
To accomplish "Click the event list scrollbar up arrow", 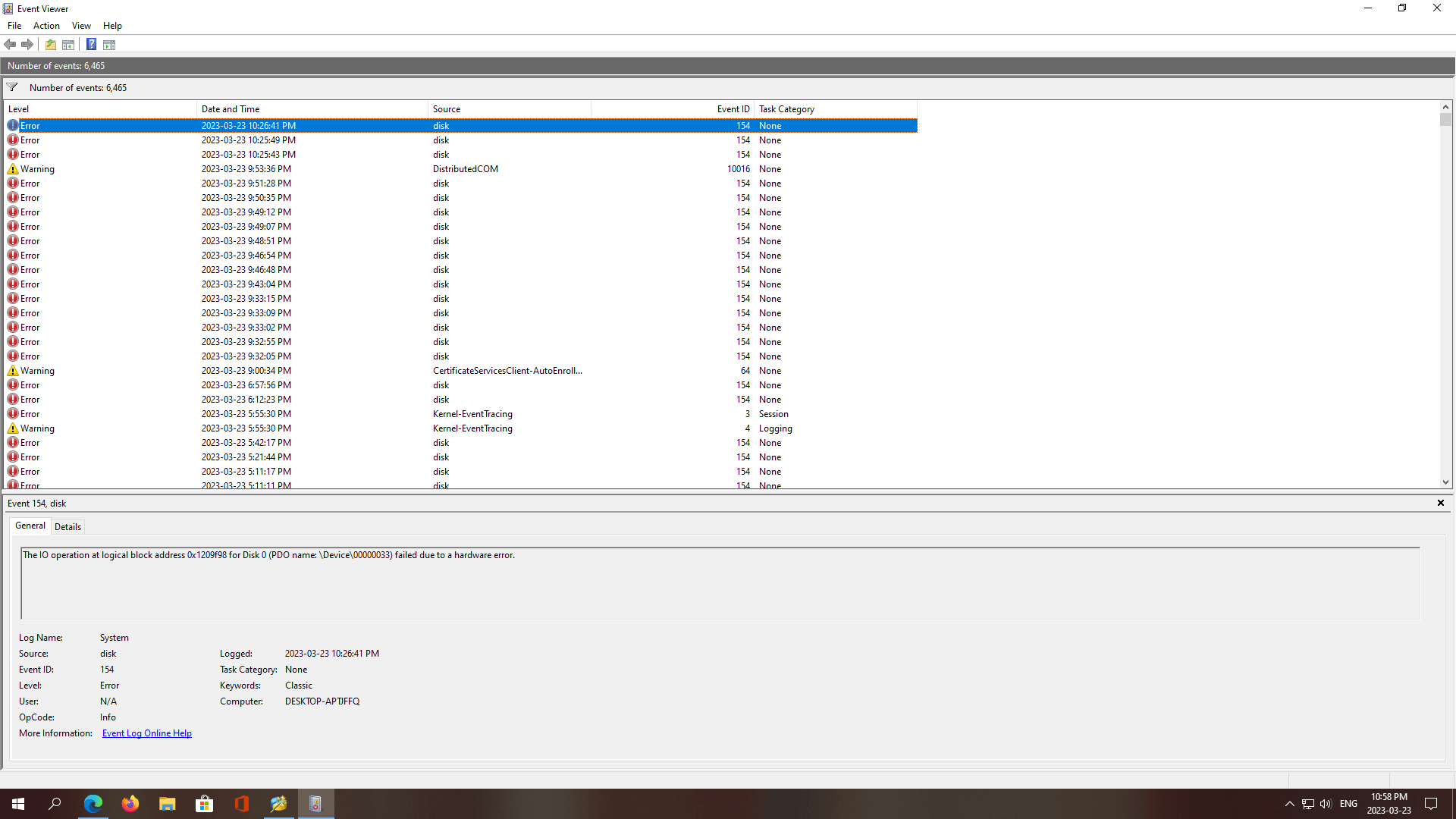I will (1445, 107).
